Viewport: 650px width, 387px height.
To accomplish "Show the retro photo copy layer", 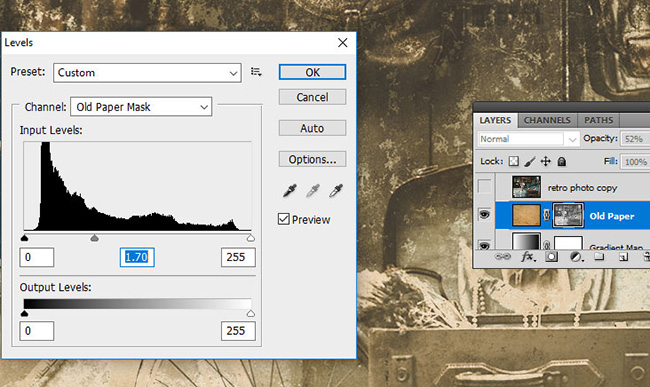I will coord(484,186).
